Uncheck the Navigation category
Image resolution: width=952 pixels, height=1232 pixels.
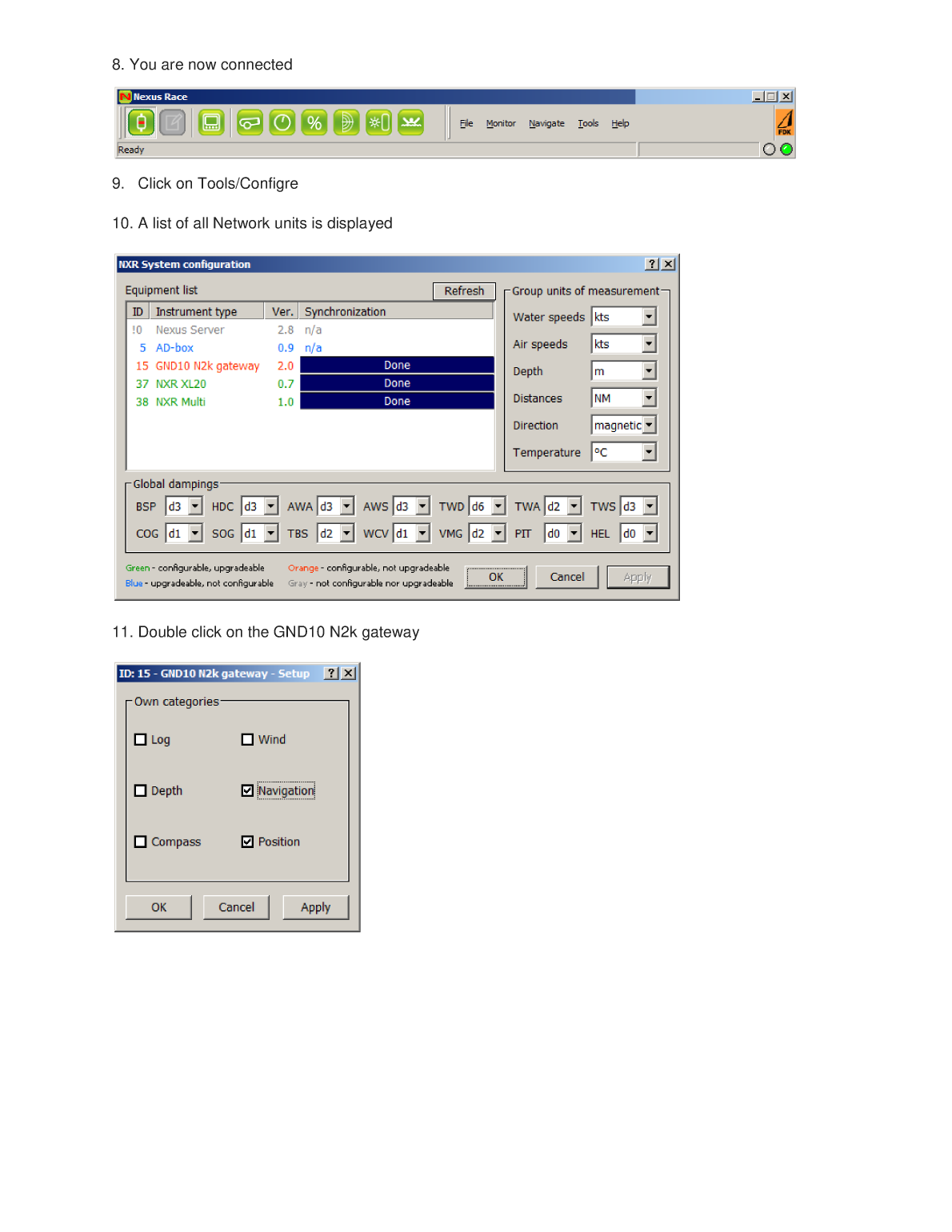(x=247, y=790)
